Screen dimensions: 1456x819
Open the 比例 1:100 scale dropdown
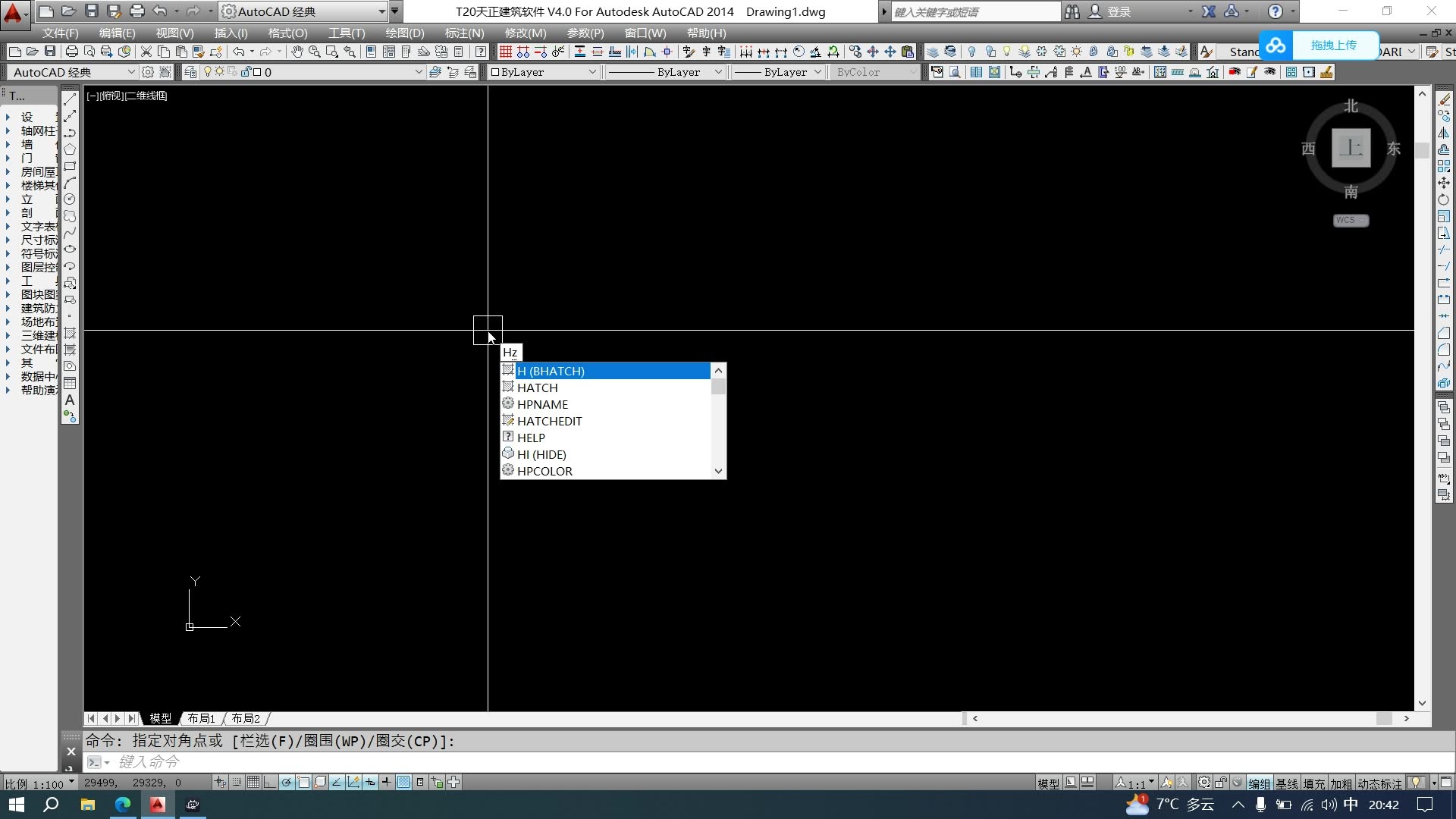[x=39, y=783]
